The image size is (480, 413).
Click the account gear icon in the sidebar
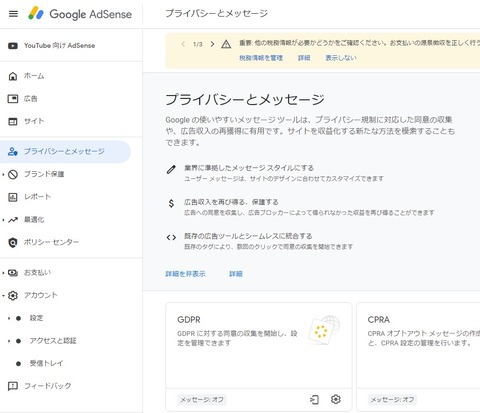(x=13, y=295)
